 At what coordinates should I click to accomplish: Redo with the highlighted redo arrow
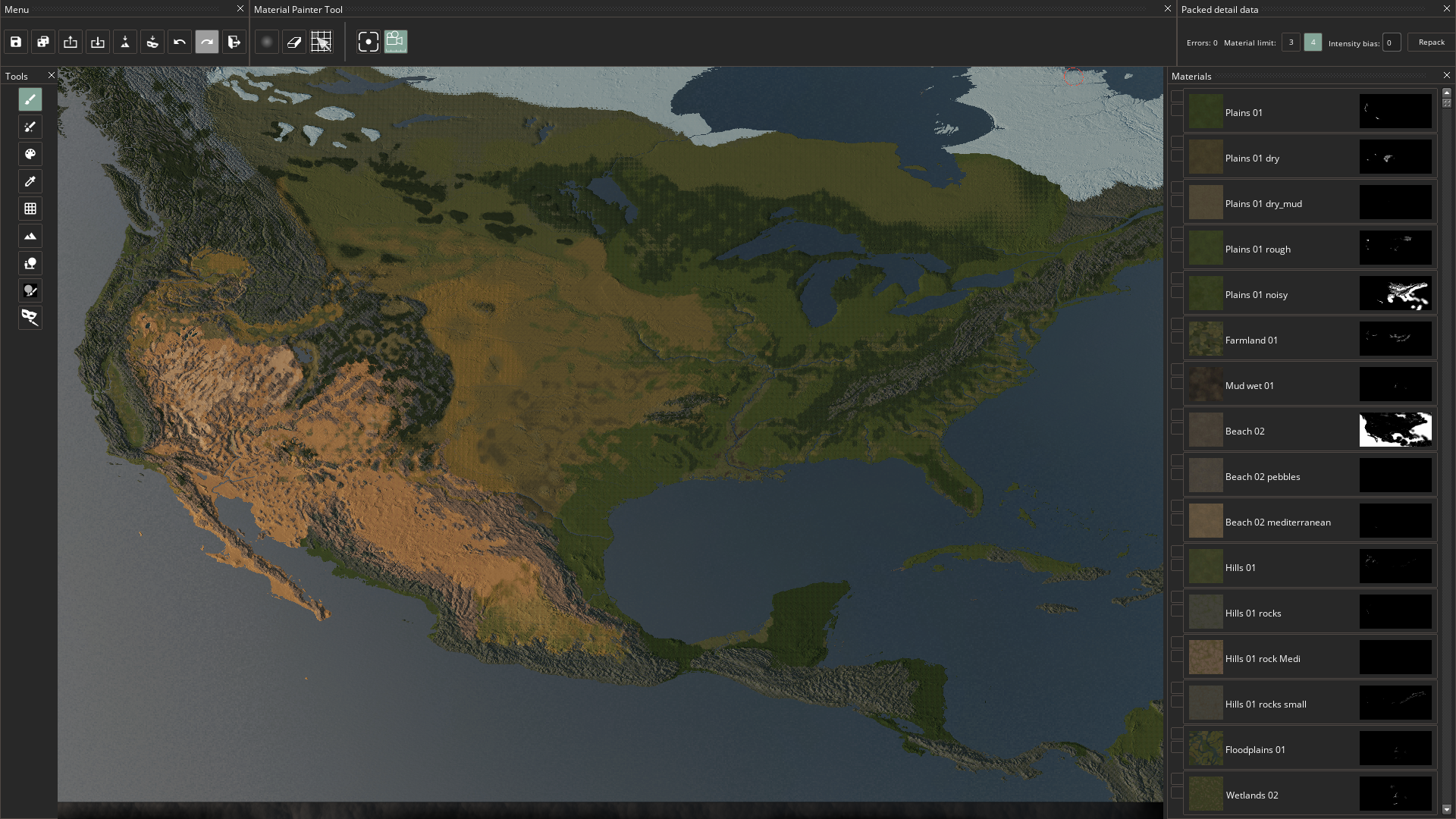[207, 42]
